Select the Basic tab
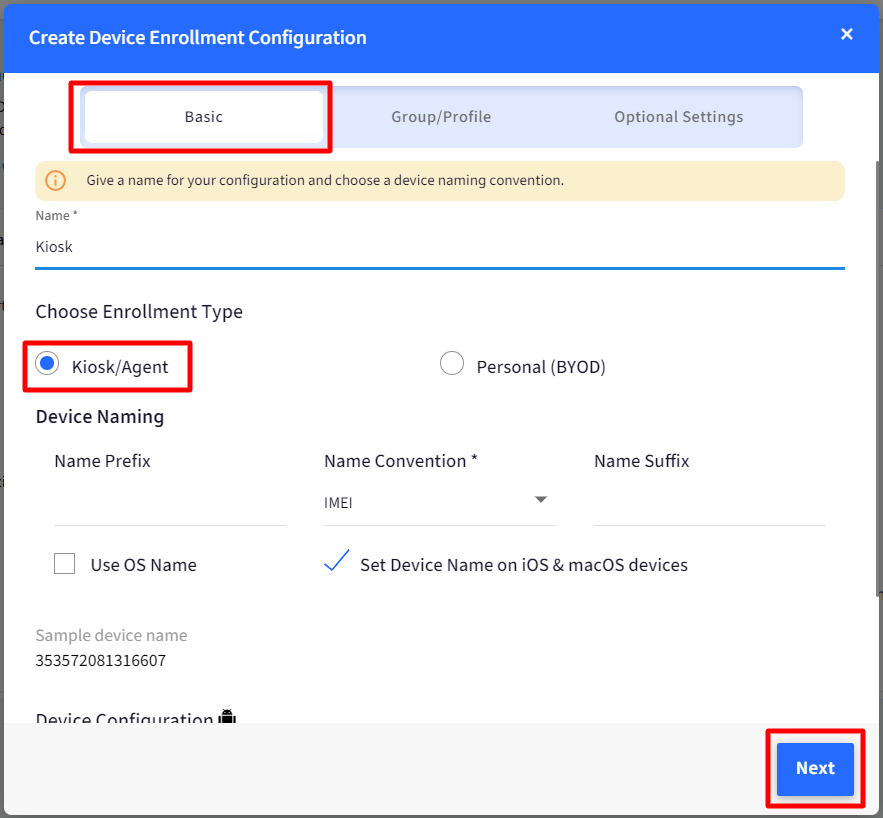The image size is (883, 818). [x=204, y=117]
